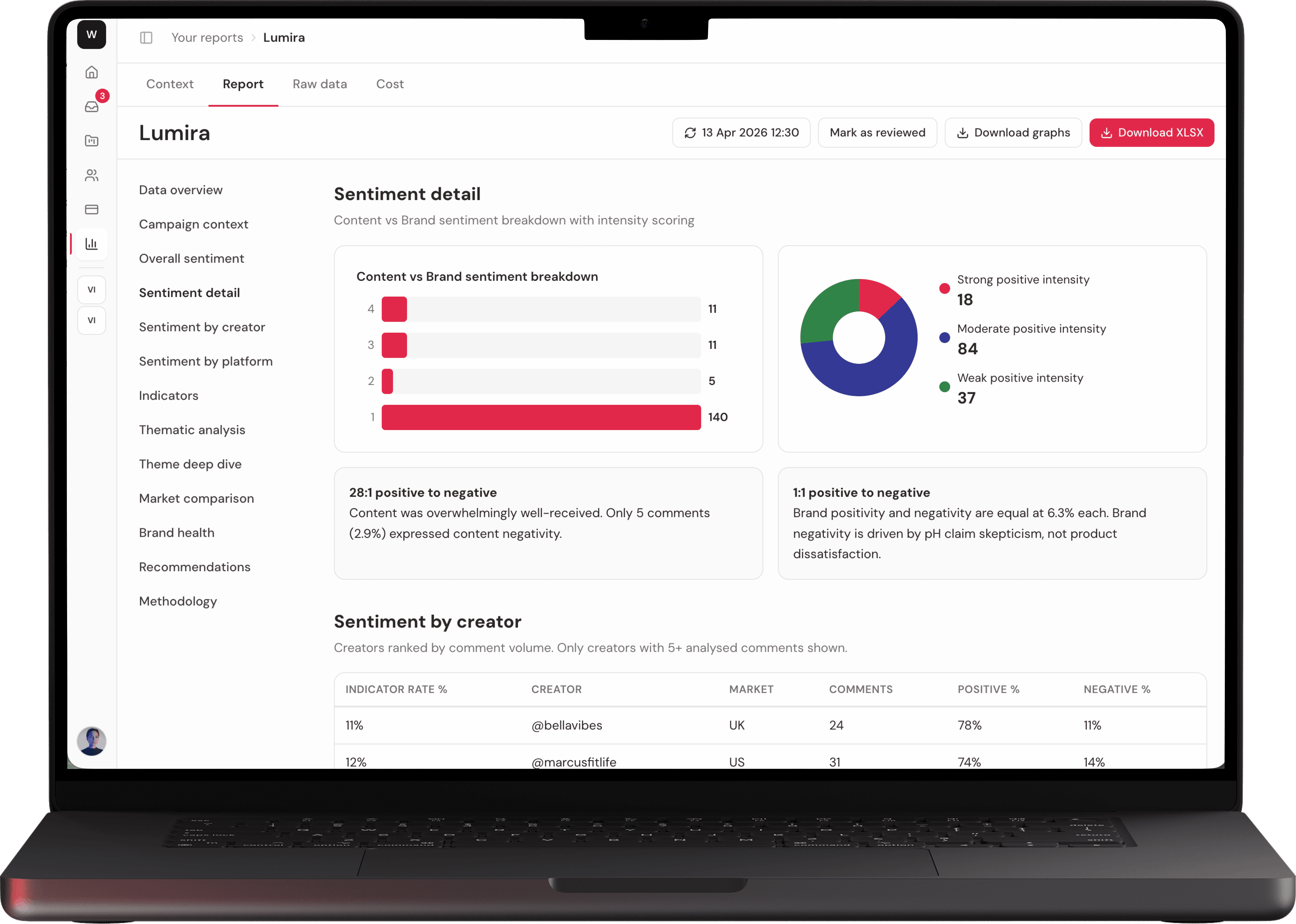Click the Download XLSX button
1296x924 pixels.
point(1152,133)
